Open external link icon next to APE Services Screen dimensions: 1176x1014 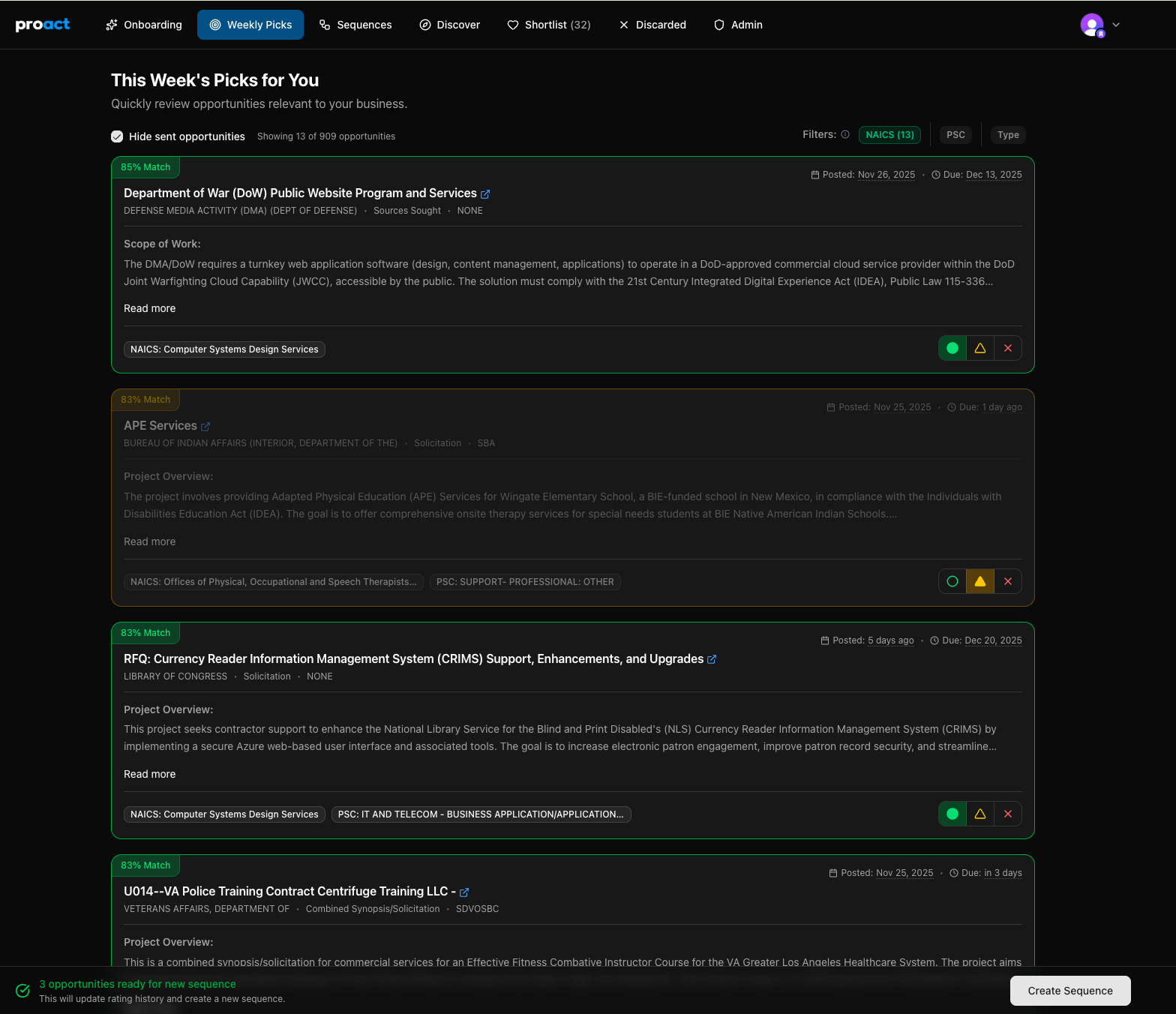205,427
